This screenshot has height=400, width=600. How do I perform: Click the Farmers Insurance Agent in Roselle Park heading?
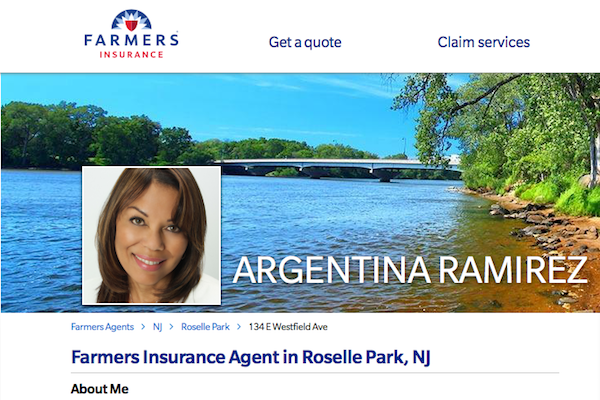(251, 357)
